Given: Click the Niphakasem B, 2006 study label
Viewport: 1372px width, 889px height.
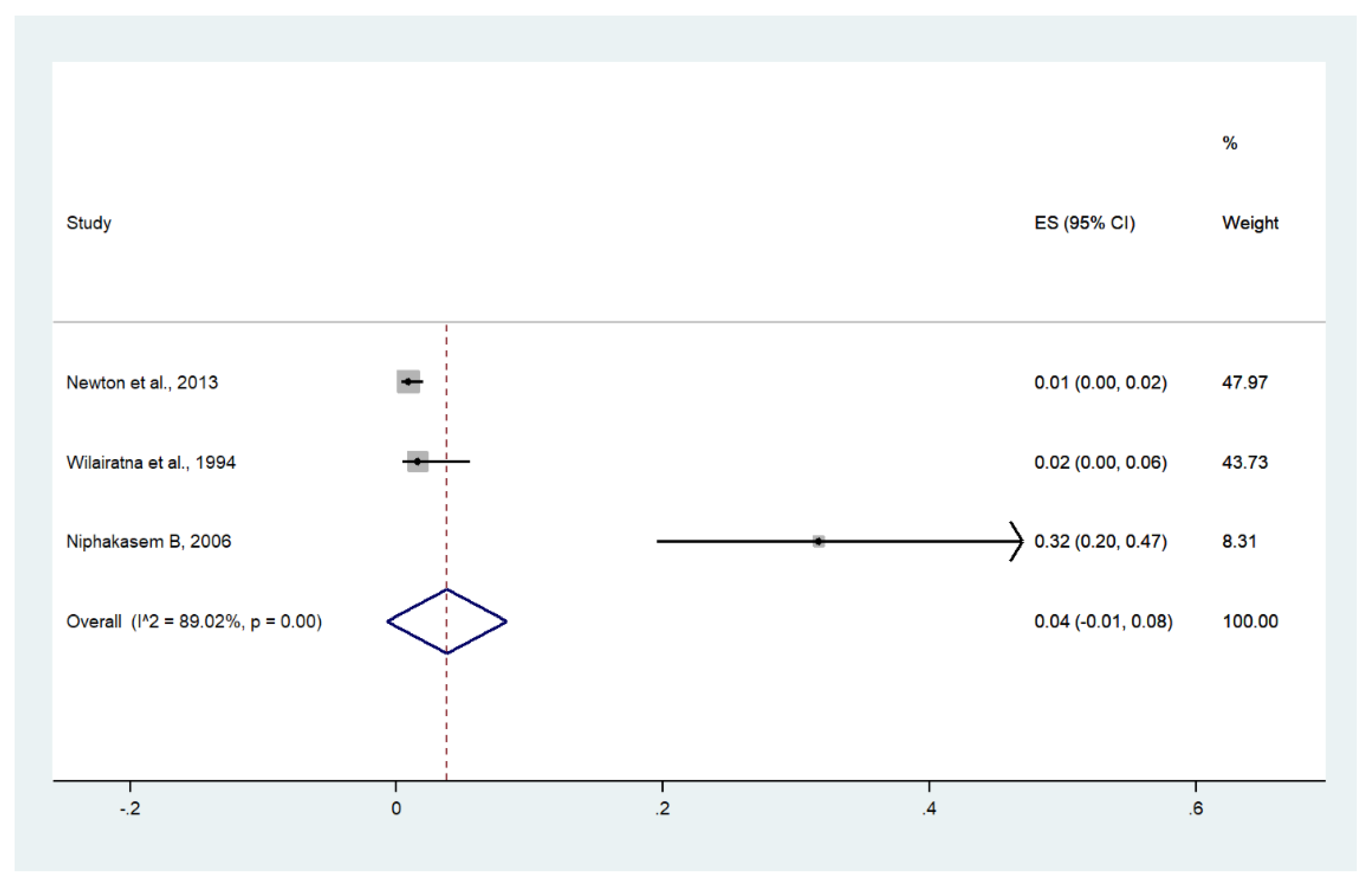Looking at the screenshot, I should [148, 541].
